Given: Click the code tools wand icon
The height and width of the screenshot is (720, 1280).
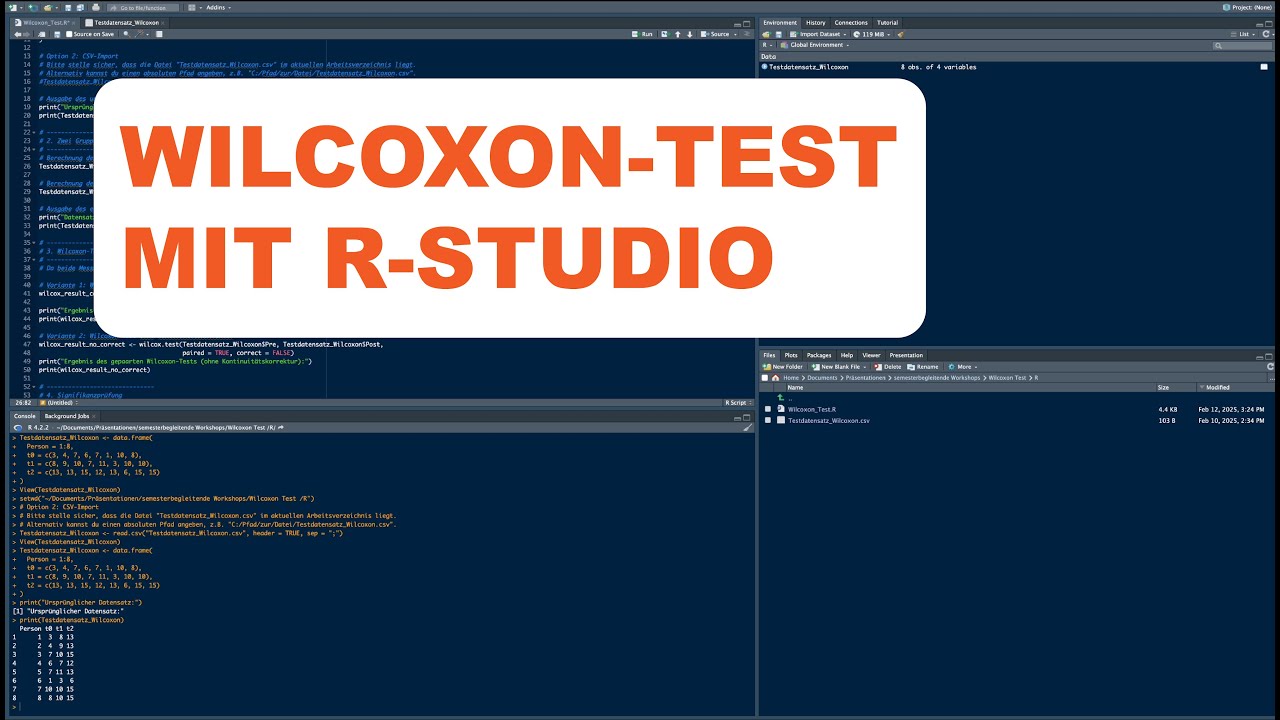Looking at the screenshot, I should tap(140, 34).
